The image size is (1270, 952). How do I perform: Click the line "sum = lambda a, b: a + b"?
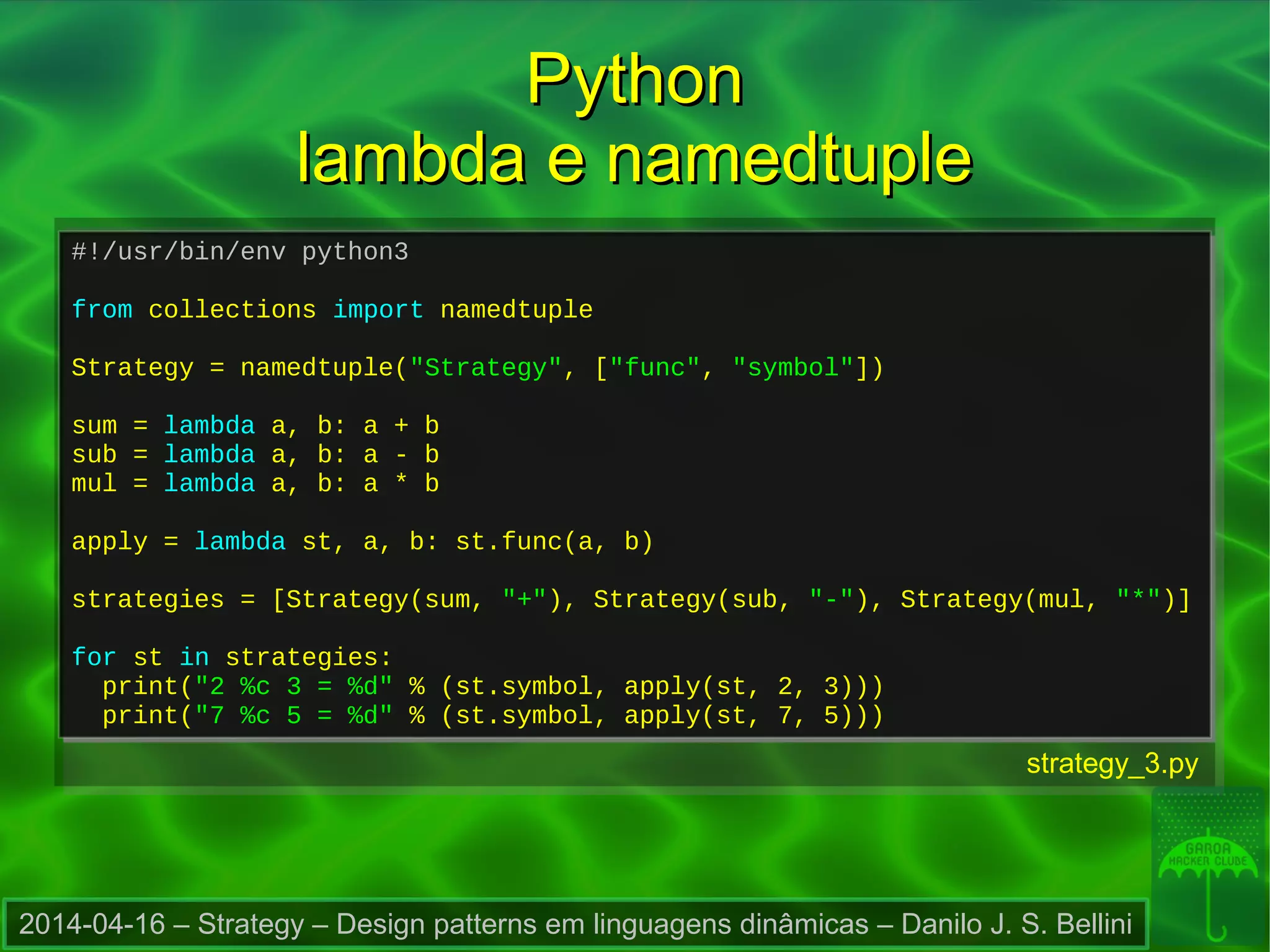coord(255,426)
